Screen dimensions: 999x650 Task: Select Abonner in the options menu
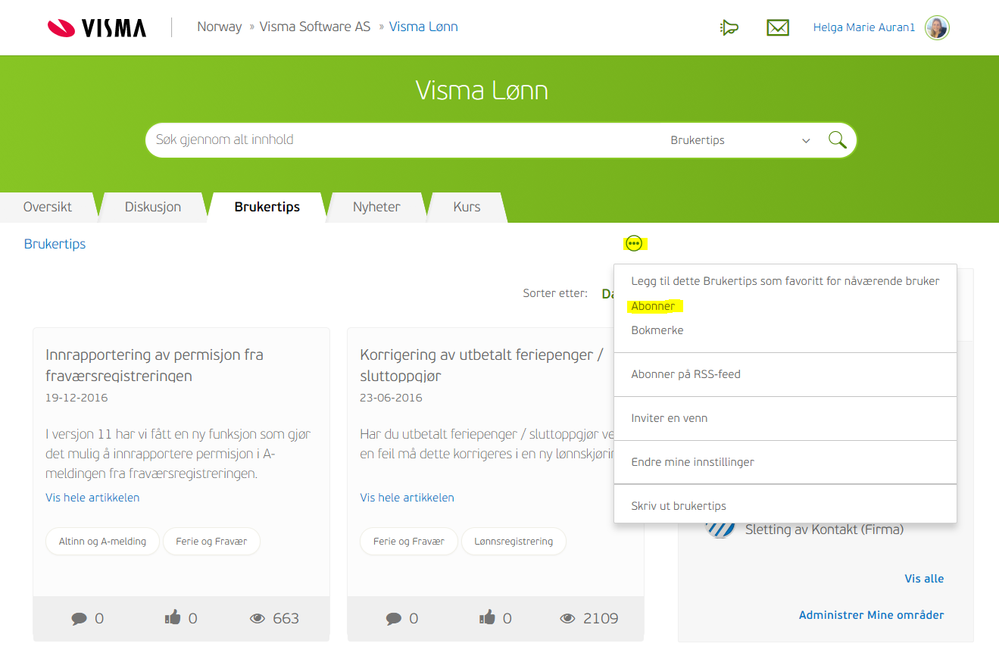[x=653, y=306]
